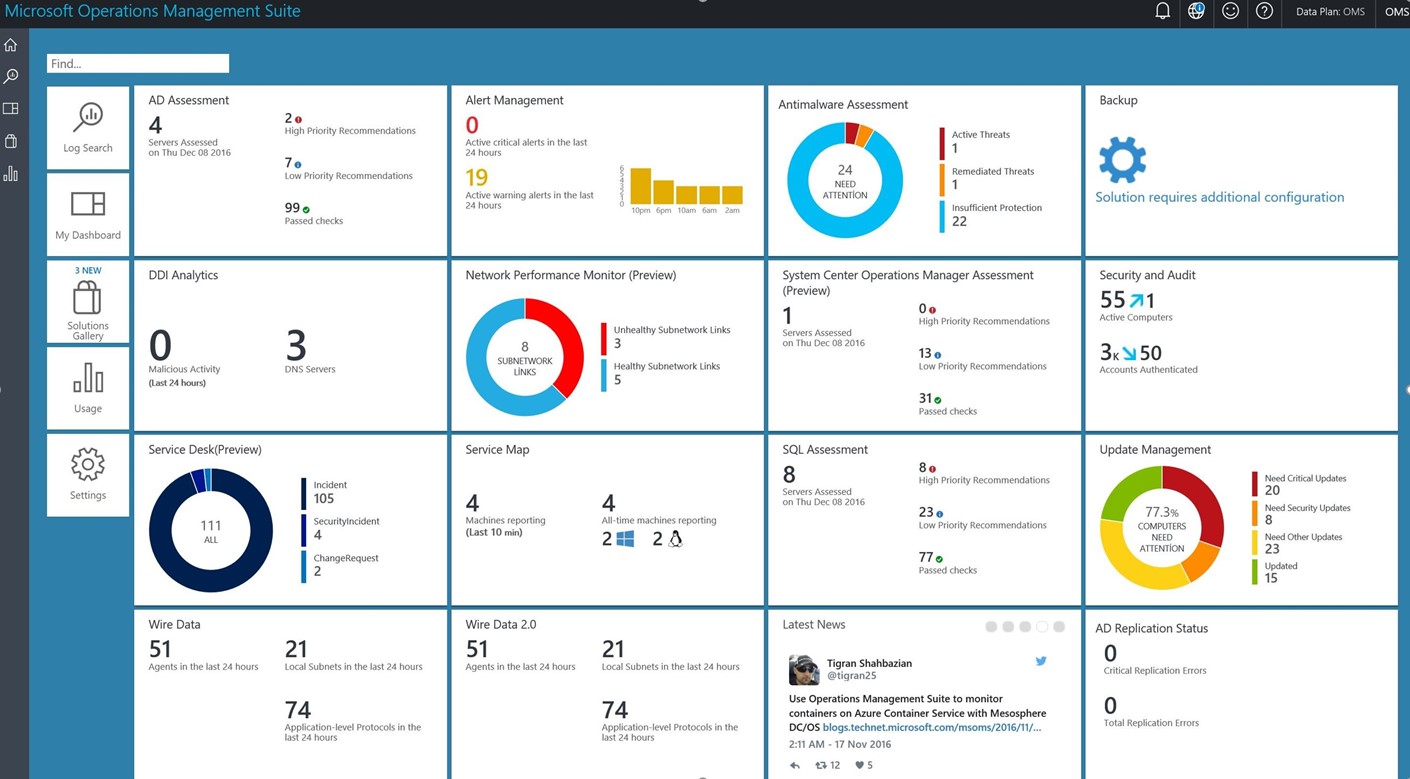Screen dimensions: 1410x779
Task: Click 77 Passed checks in SQL Assessment
Action: pos(947,563)
